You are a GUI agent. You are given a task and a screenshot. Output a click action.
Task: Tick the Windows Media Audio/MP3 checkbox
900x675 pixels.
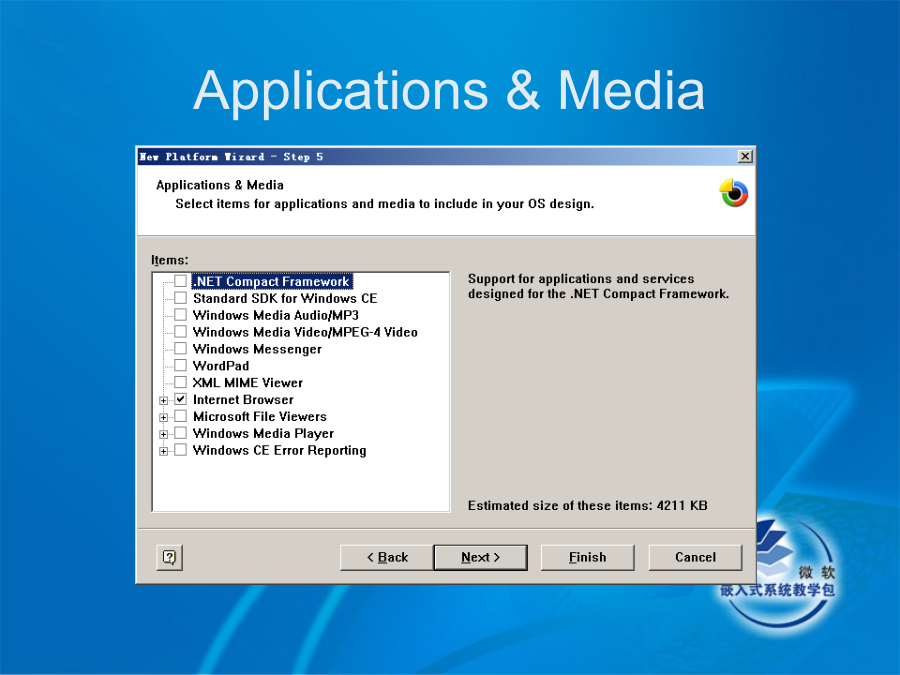coord(180,315)
